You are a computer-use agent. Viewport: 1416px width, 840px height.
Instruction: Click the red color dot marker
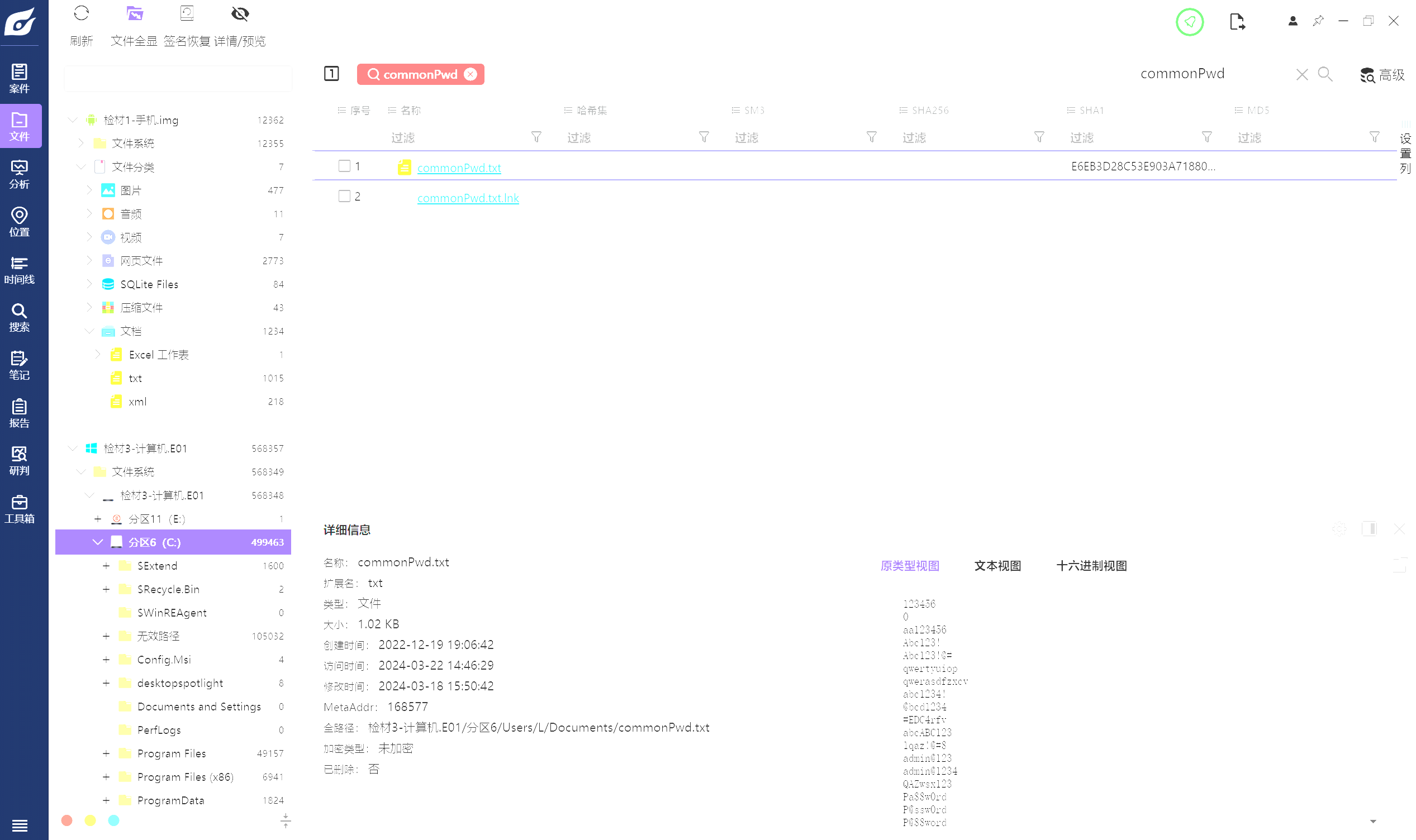(67, 820)
